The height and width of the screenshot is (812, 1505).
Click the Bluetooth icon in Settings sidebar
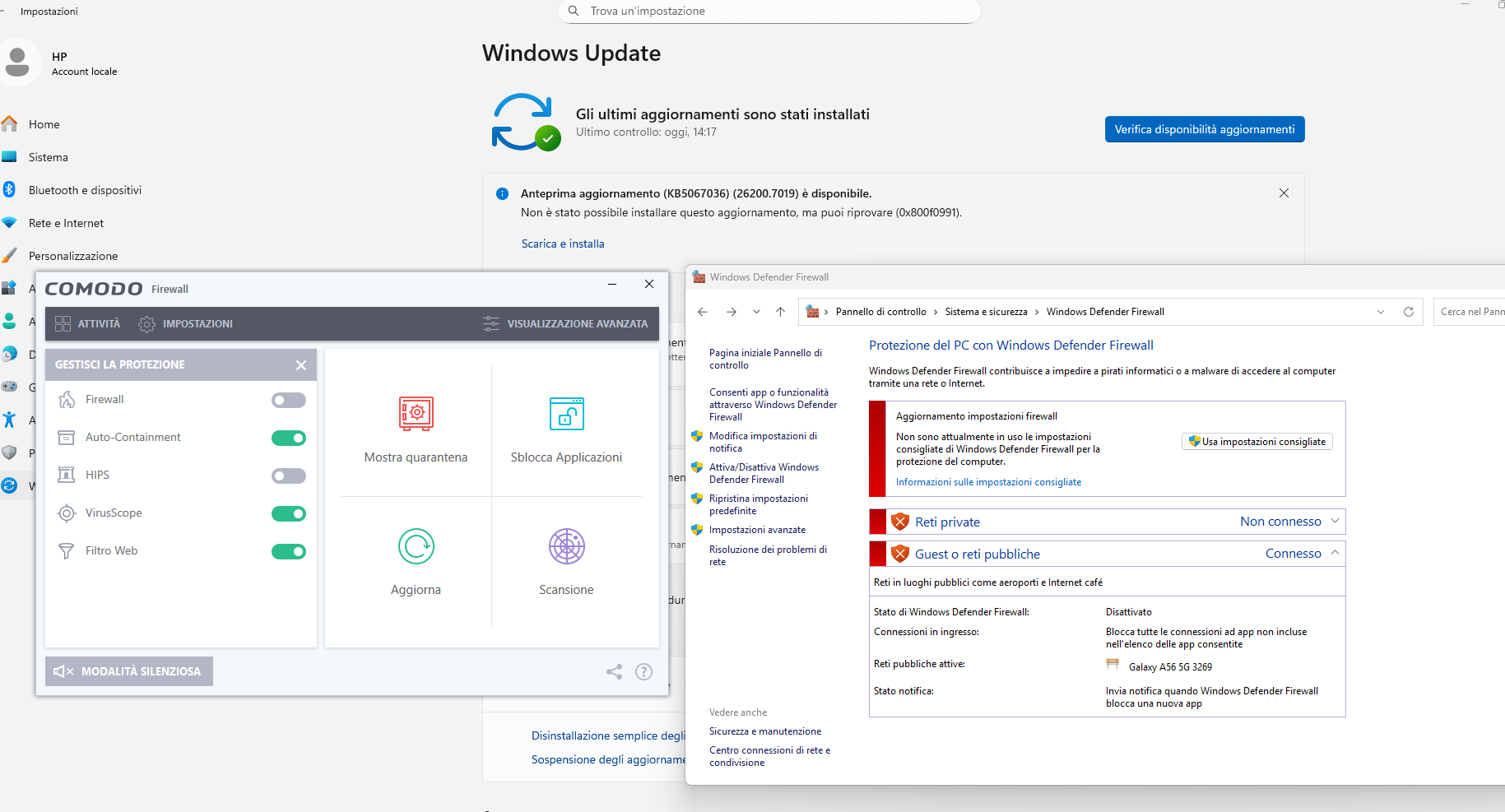(x=10, y=190)
